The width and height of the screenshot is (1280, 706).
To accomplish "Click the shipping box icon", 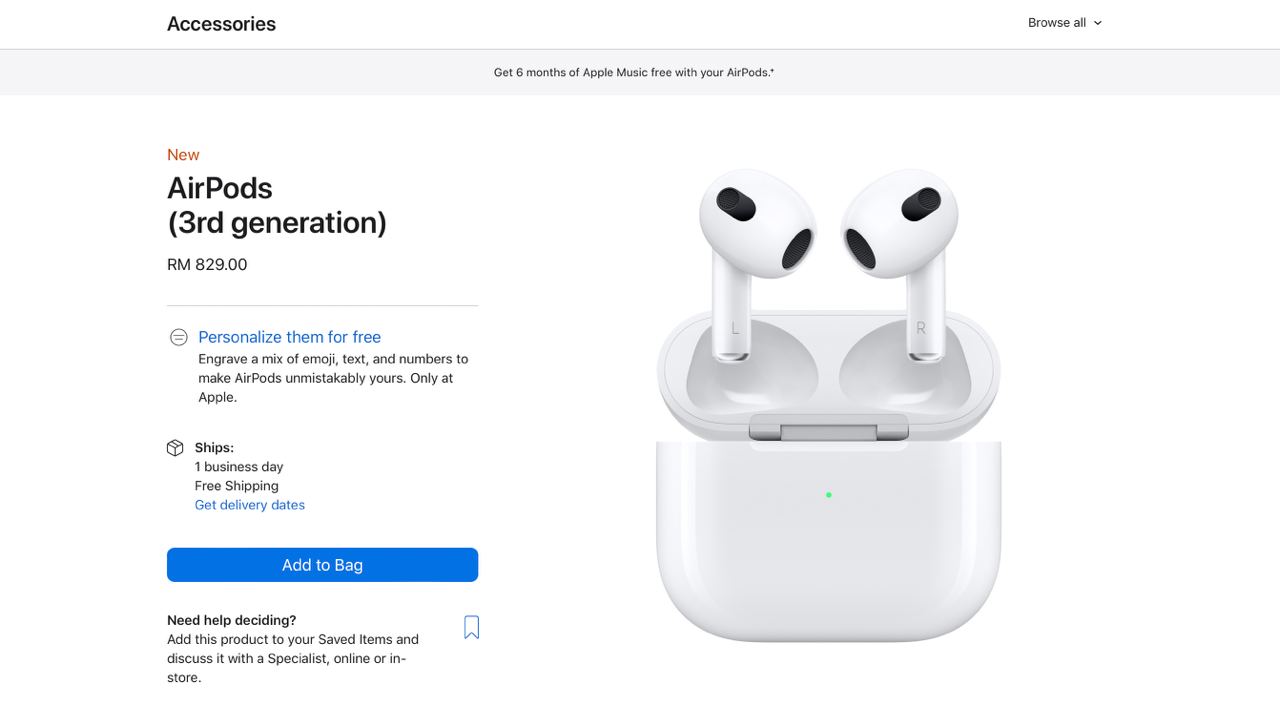I will click(x=175, y=448).
